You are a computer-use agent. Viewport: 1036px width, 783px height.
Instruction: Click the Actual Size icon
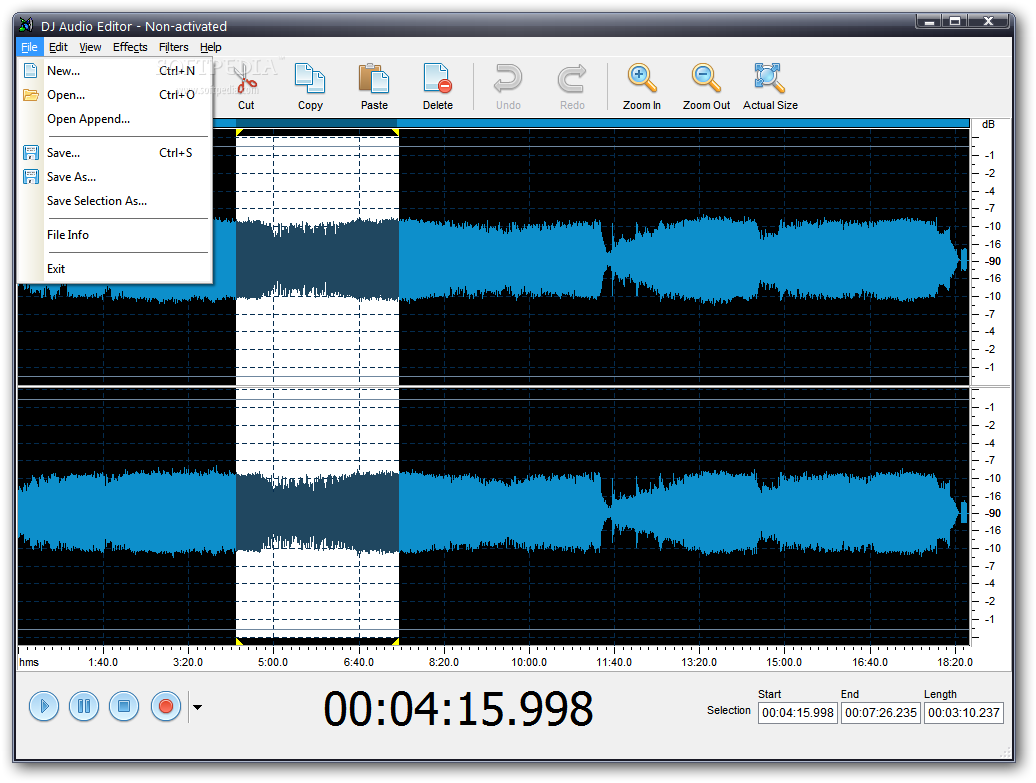[x=770, y=86]
